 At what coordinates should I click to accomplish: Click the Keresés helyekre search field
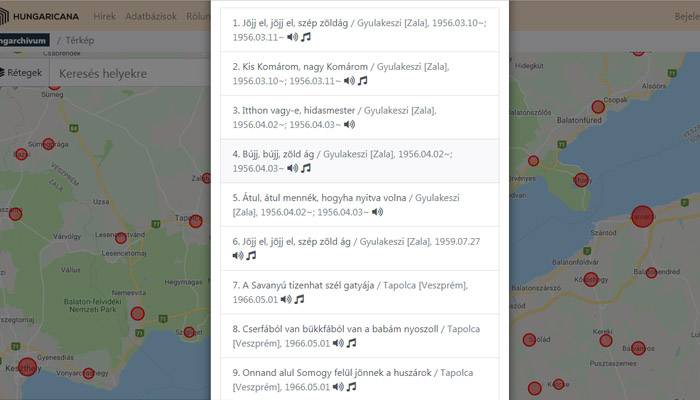pyautogui.click(x=130, y=74)
